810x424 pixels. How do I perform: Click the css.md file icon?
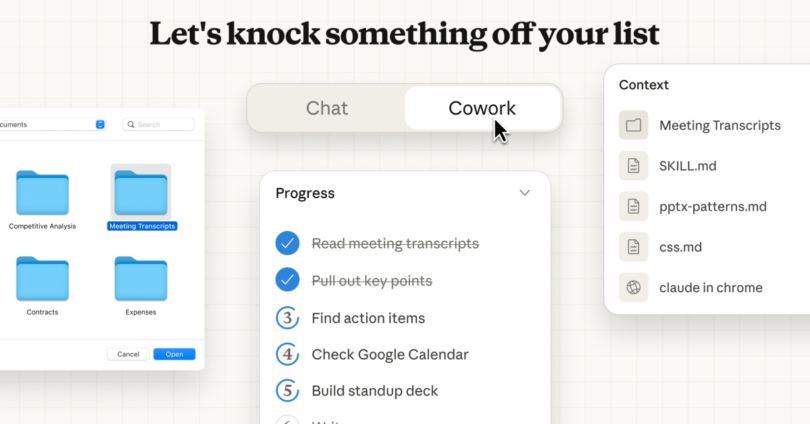pos(632,247)
